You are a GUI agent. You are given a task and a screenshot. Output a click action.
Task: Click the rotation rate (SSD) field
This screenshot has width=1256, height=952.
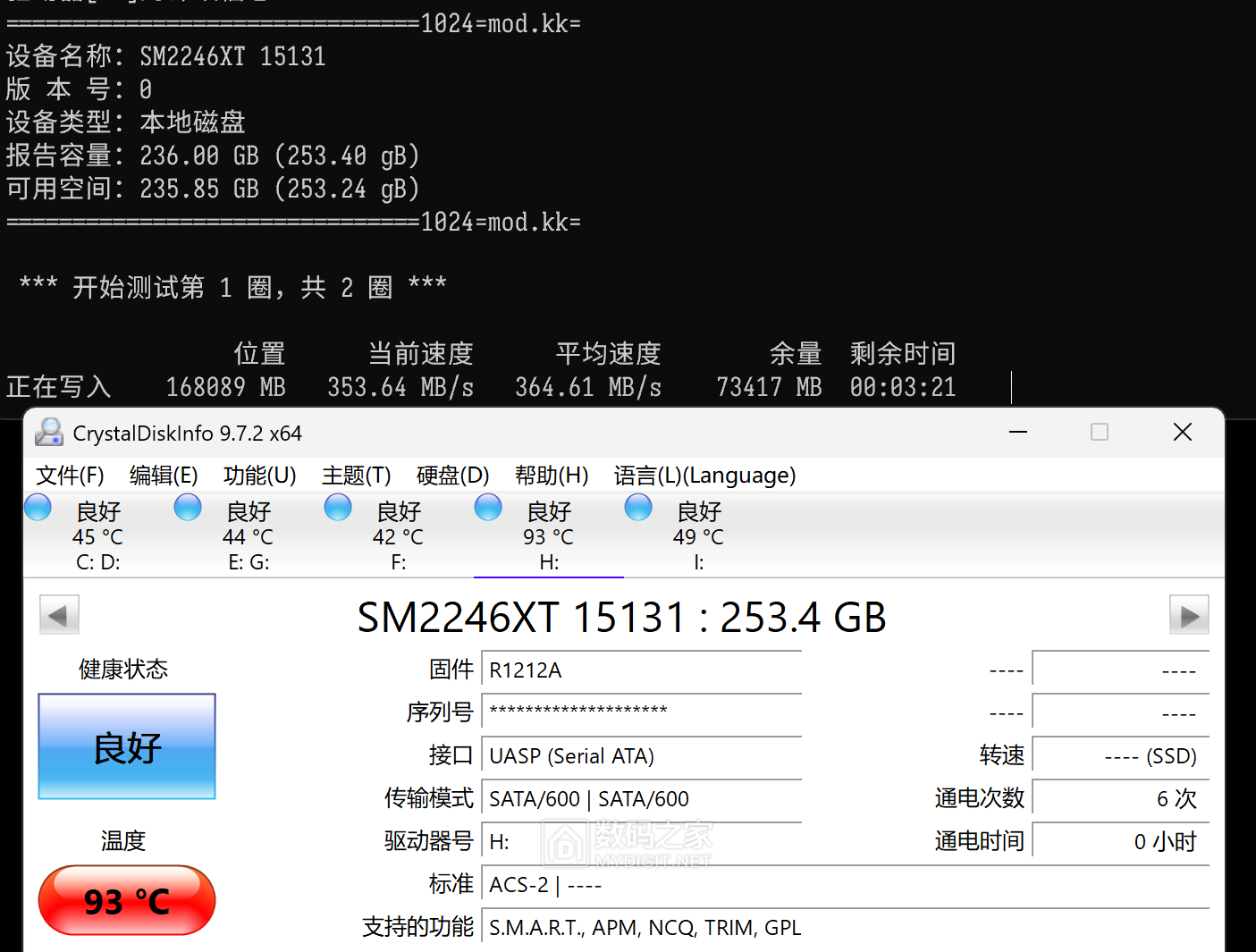click(1120, 756)
